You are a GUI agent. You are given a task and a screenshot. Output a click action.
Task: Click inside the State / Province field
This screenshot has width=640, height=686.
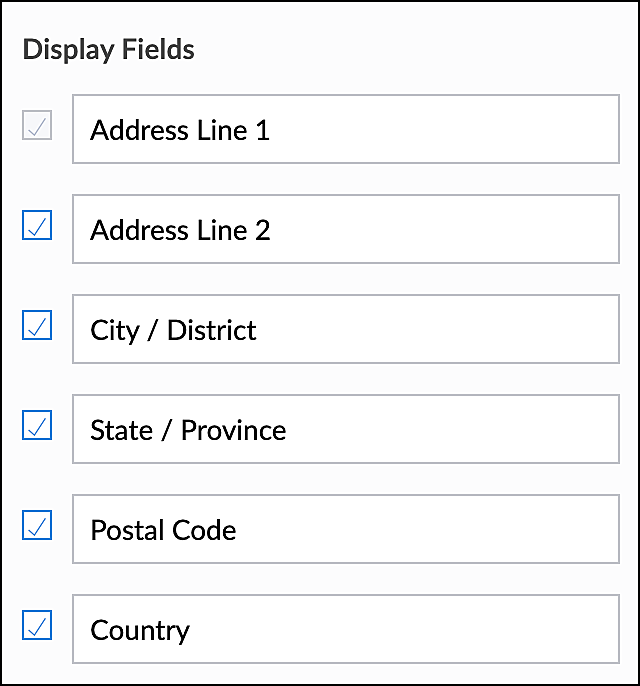point(345,429)
